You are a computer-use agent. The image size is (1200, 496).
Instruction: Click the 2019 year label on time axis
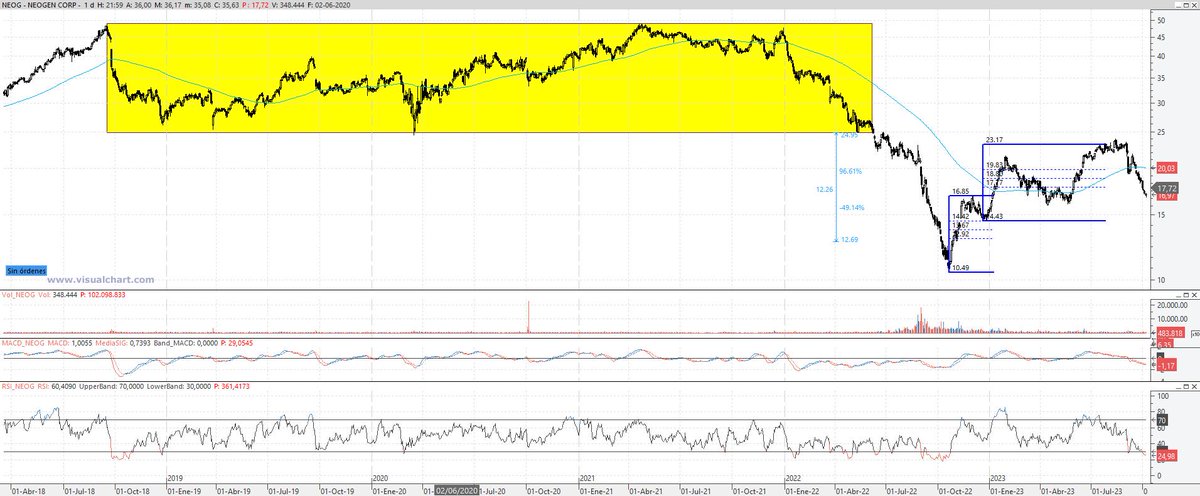tap(175, 477)
